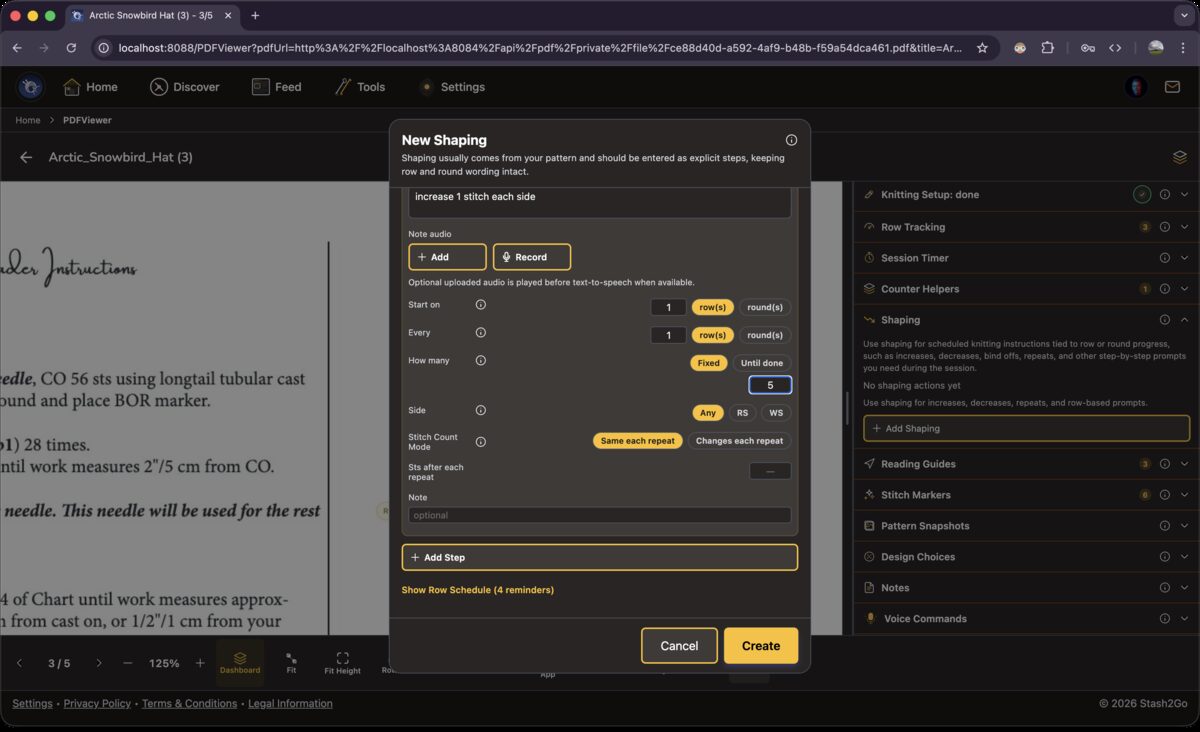Image resolution: width=1200 pixels, height=732 pixels.
Task: Click the New Shaping dialog info icon
Action: pos(791,139)
